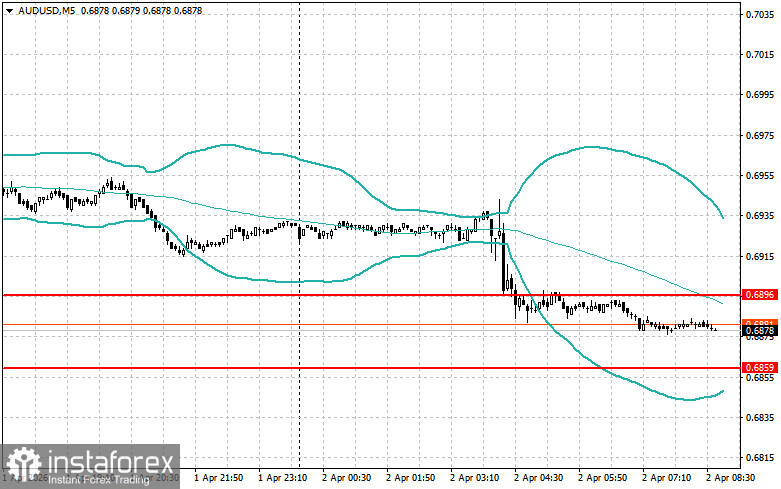The width and height of the screenshot is (781, 489).
Task: Click the 0.7035 price scale value
Action: [760, 14]
